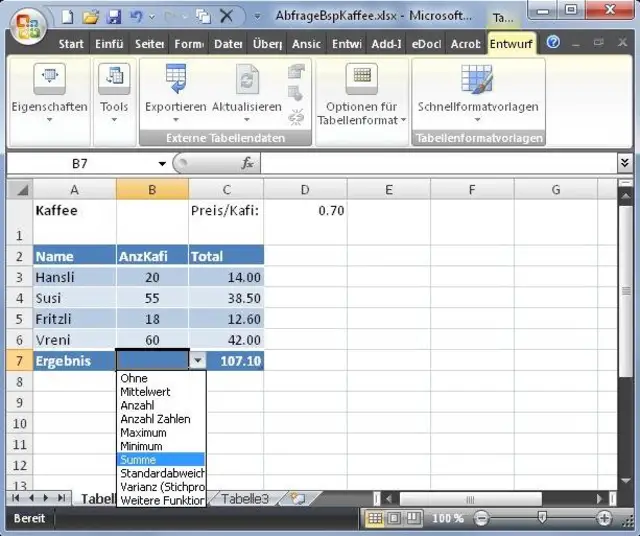The image size is (640, 536).
Task: Select row 4 header
Action: pyautogui.click(x=20, y=298)
